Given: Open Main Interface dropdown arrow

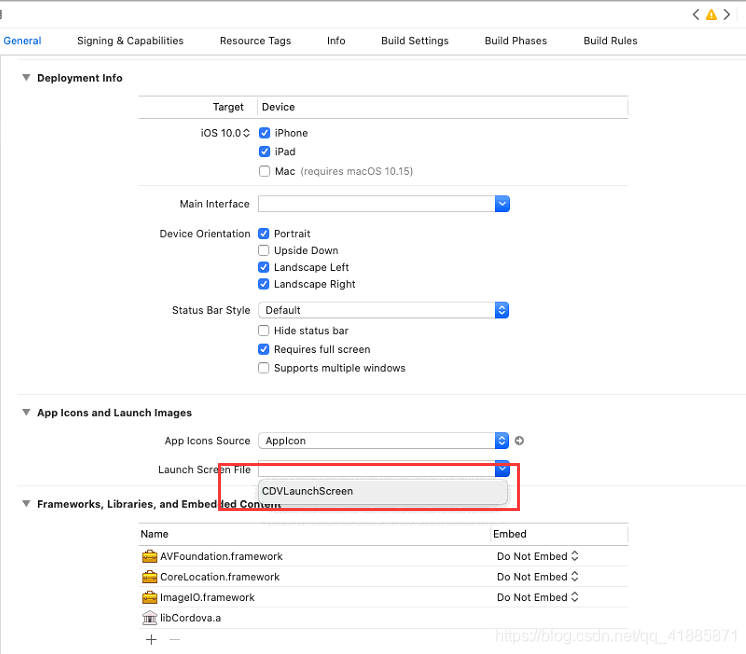Looking at the screenshot, I should tap(502, 204).
